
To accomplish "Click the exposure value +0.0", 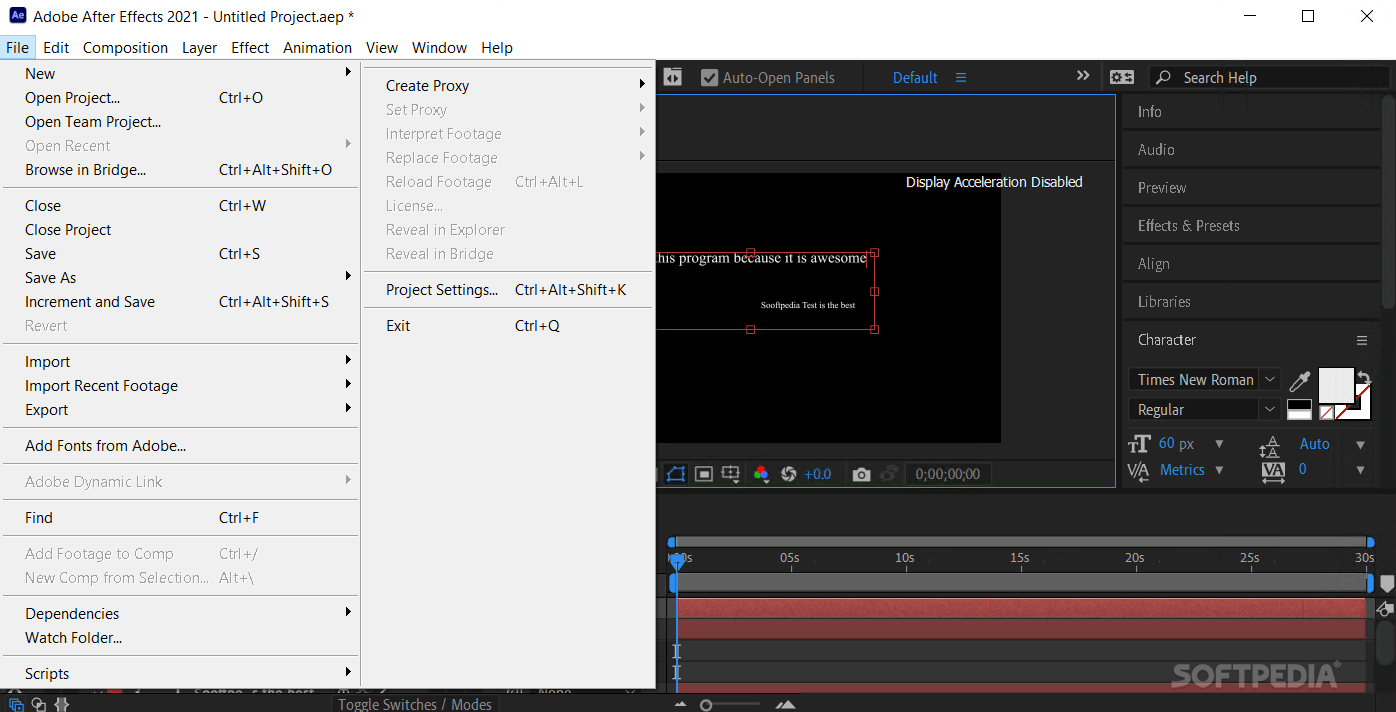I will (x=817, y=474).
